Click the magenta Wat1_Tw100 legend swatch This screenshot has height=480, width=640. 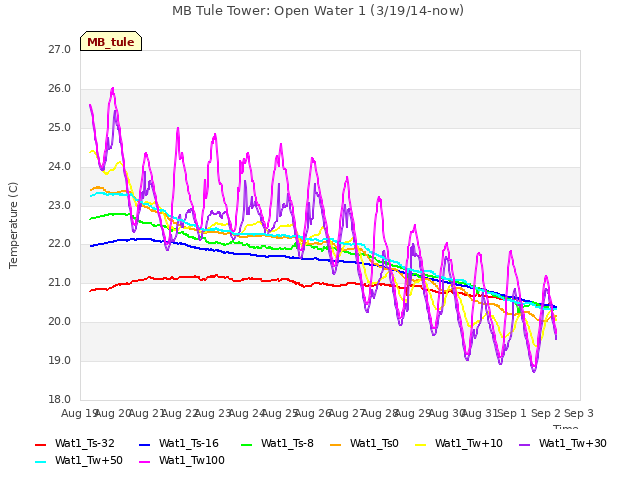(x=144, y=462)
